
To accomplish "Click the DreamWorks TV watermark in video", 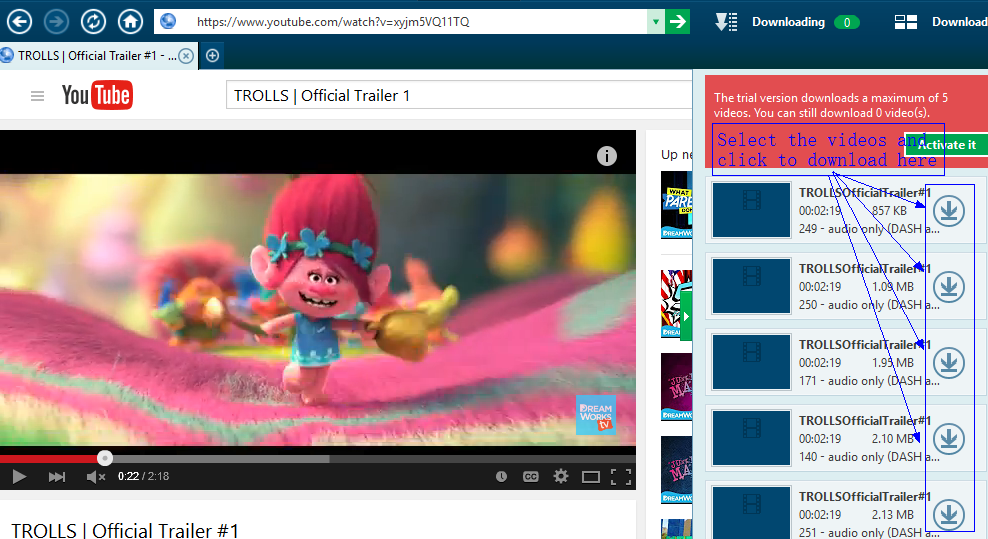I will tap(595, 415).
